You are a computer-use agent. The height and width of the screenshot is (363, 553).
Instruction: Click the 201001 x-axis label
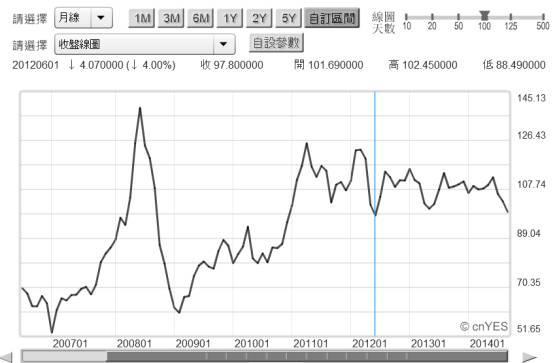[x=252, y=343]
